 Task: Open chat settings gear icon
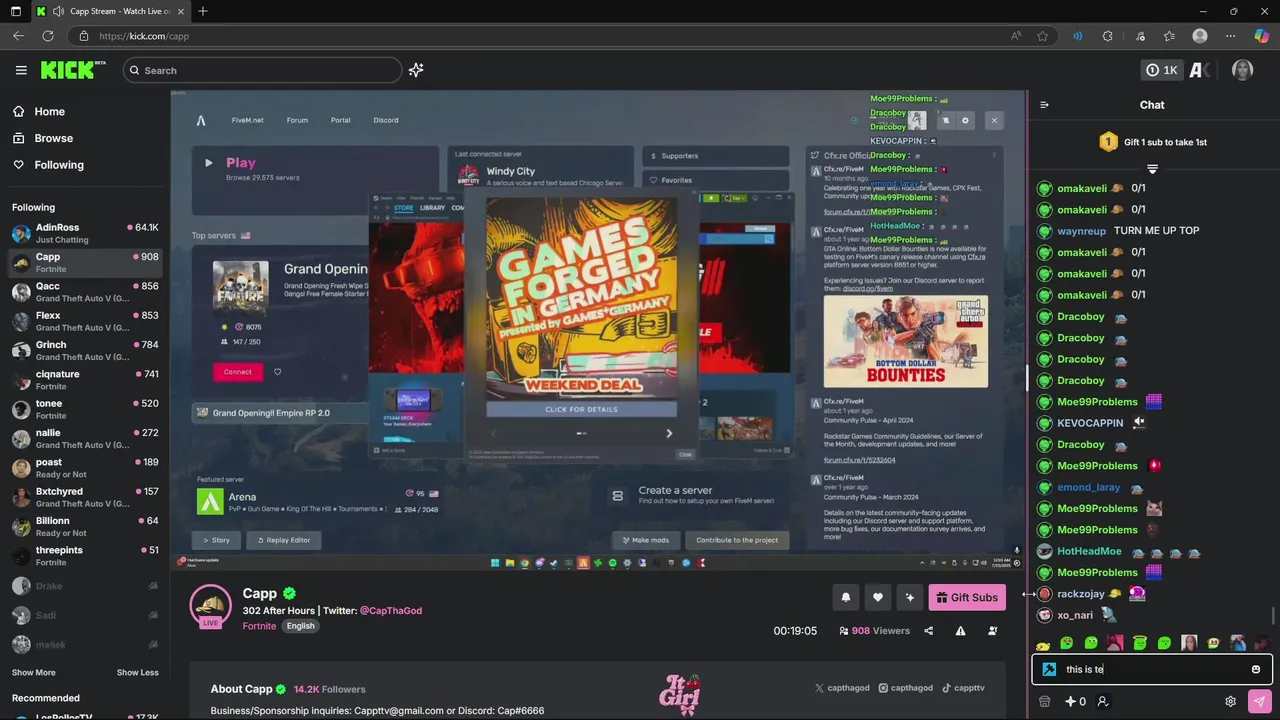pos(1230,702)
